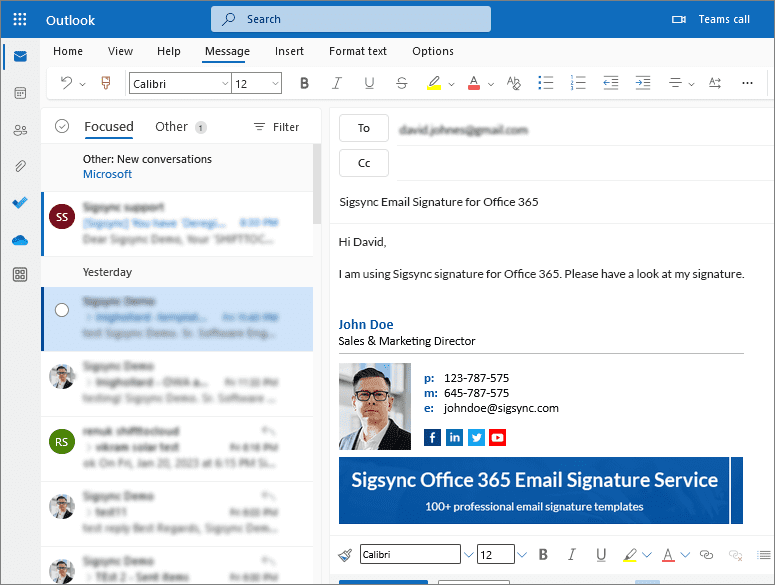Increase indent using ribbon icon
Image resolution: width=775 pixels, height=585 pixels.
pyautogui.click(x=643, y=83)
